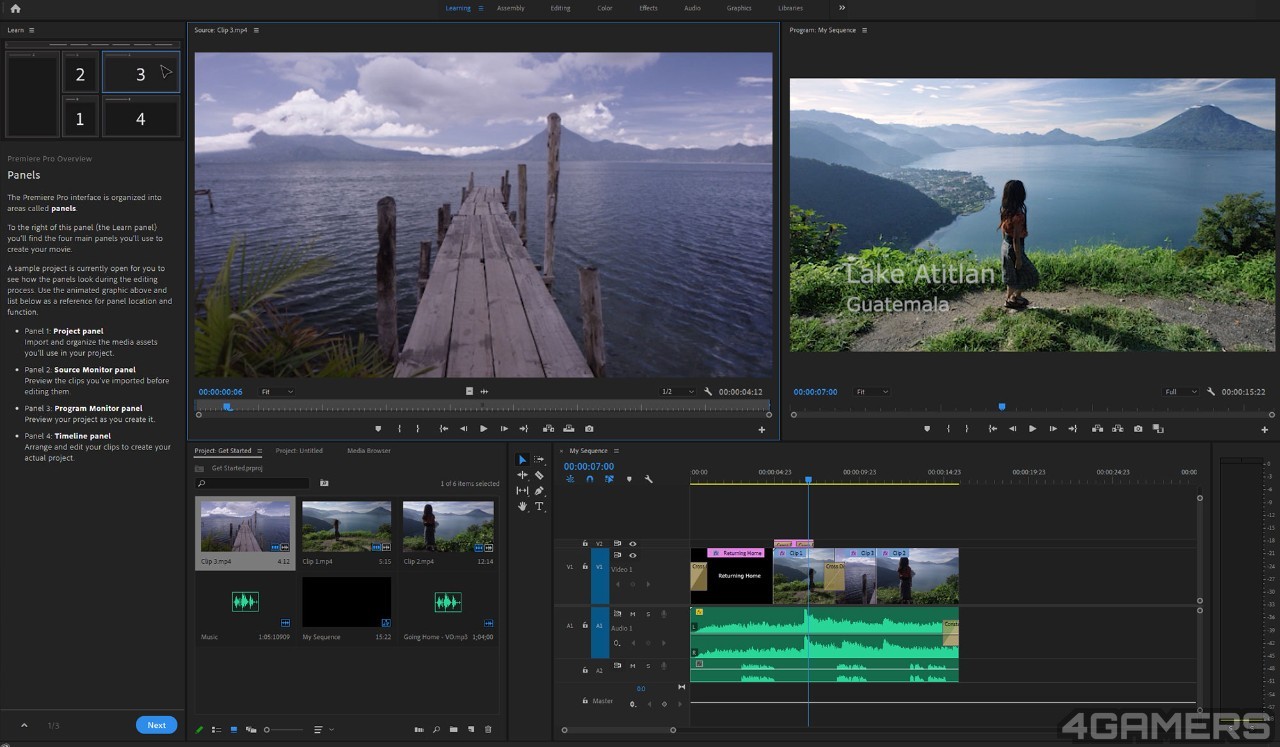Activate the Pen tool
The height and width of the screenshot is (747, 1280).
(539, 491)
